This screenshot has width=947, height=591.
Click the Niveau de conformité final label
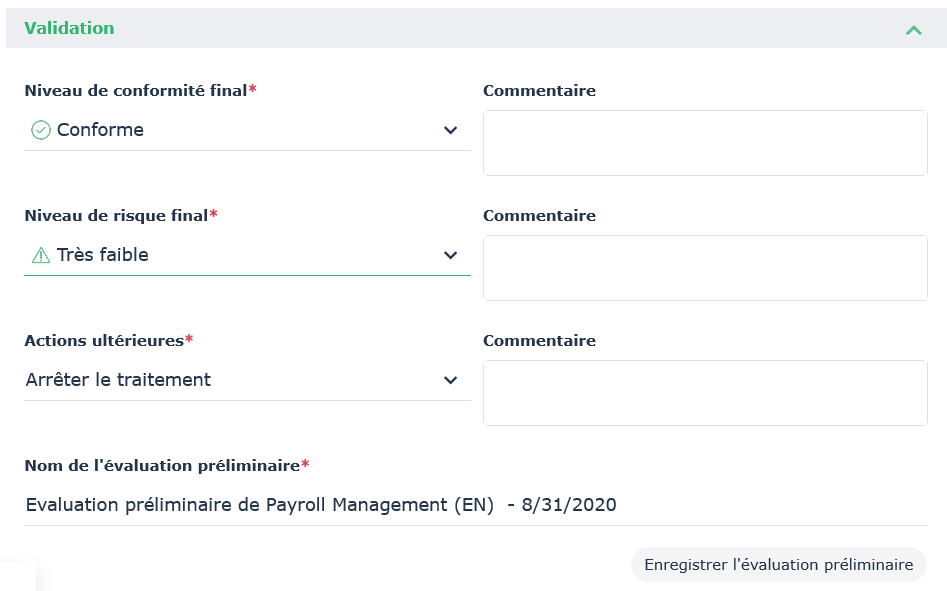click(135, 90)
